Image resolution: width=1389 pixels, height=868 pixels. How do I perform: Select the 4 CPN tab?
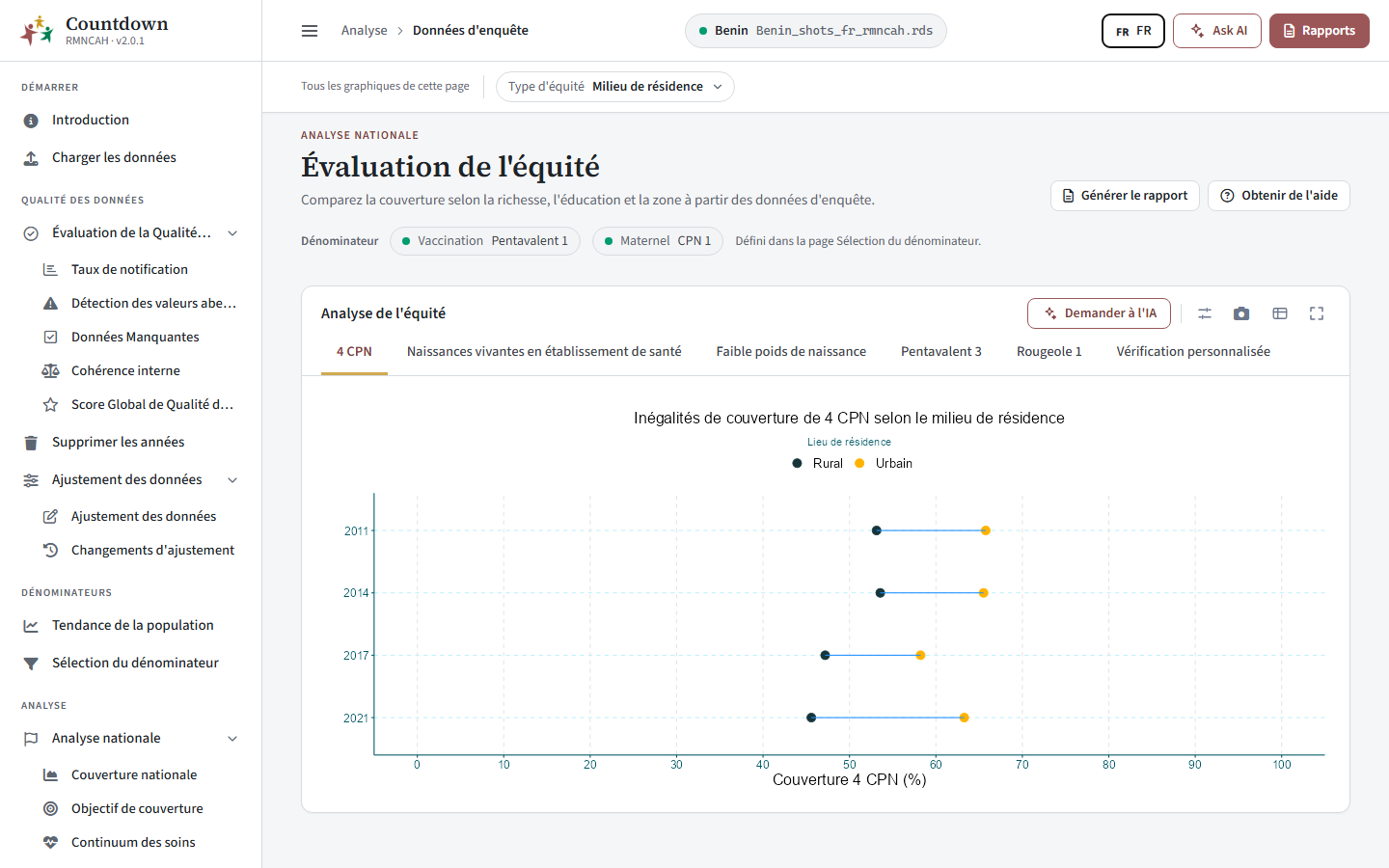point(354,352)
